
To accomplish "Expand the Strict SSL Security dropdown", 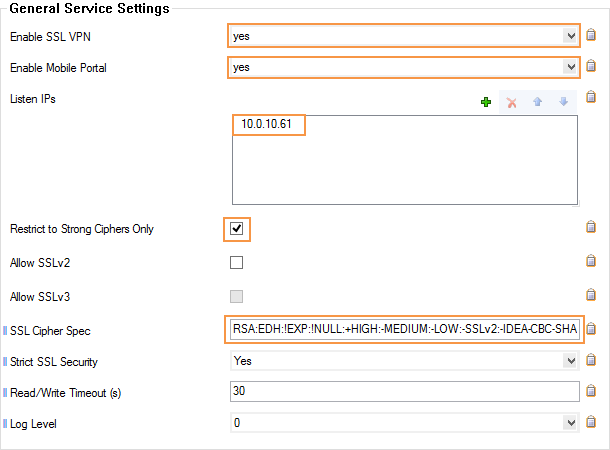I will tap(405, 361).
